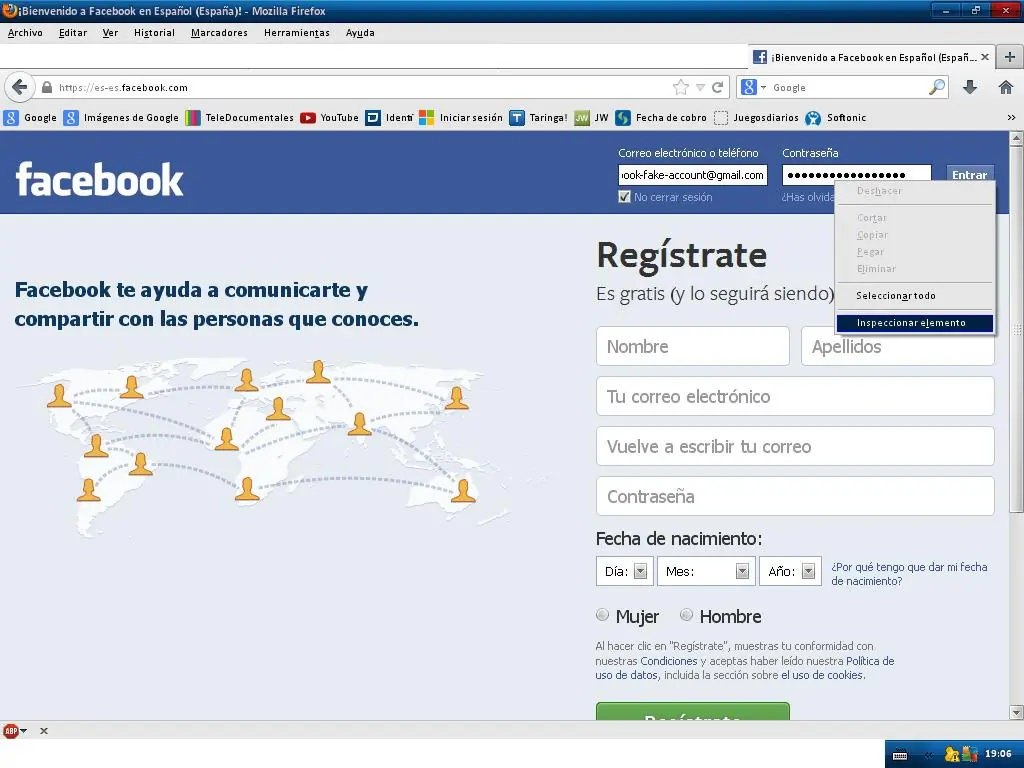Open the Año dropdown

point(790,571)
